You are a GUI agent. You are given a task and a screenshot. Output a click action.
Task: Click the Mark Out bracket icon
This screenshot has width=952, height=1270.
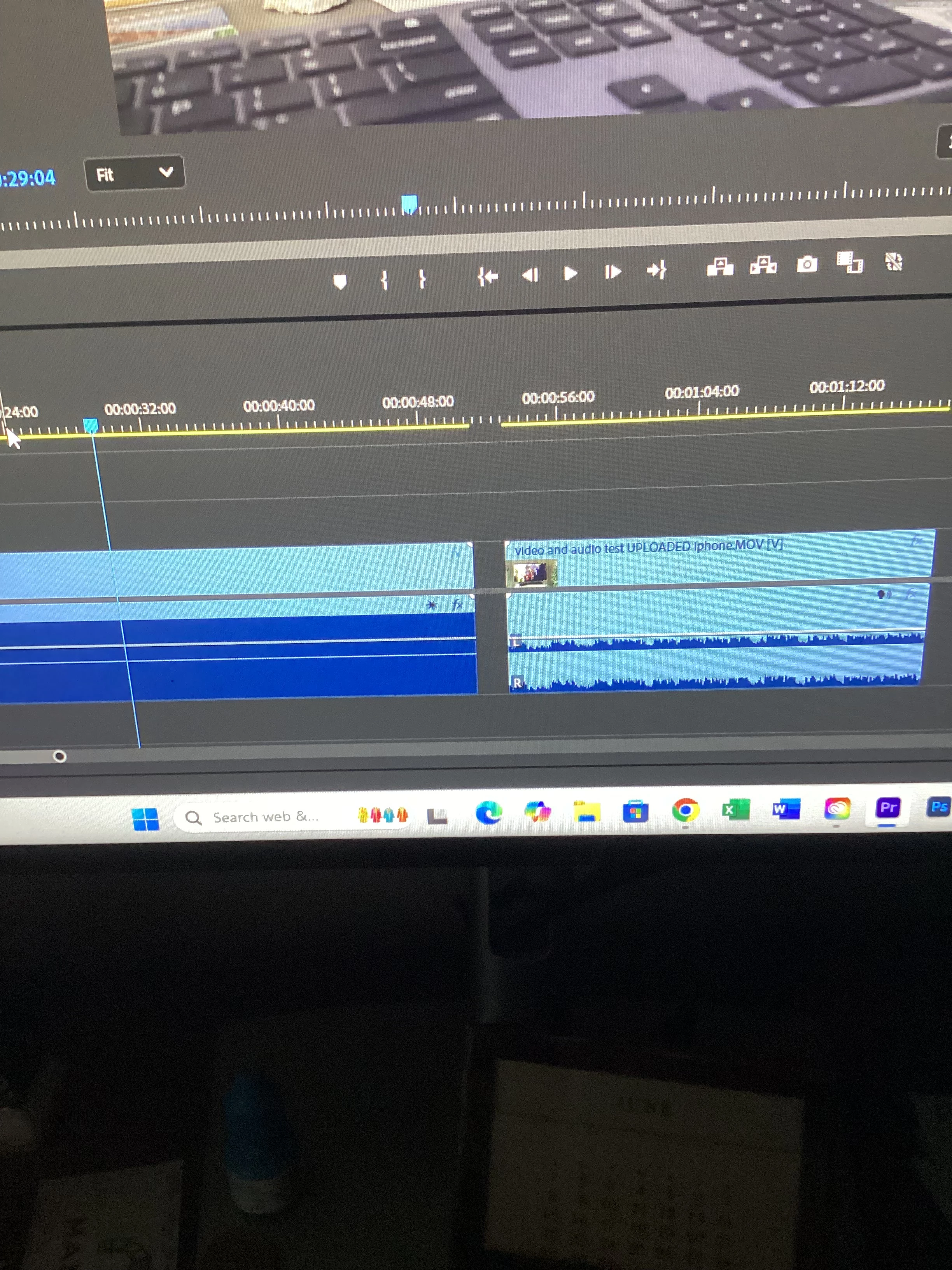(x=422, y=279)
